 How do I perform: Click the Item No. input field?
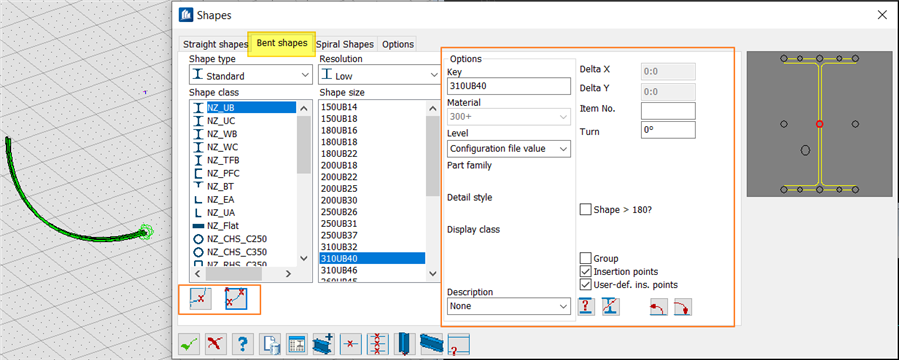coord(668,111)
